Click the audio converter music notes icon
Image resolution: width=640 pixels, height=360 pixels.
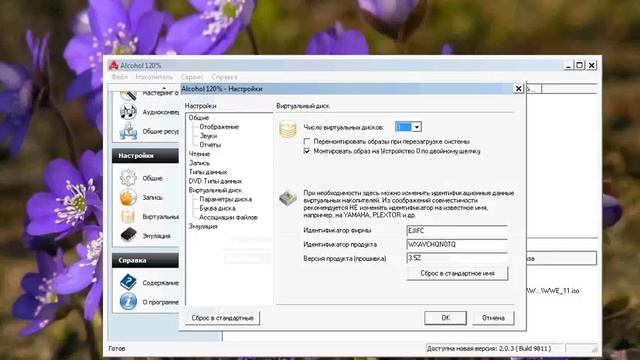[x=128, y=111]
